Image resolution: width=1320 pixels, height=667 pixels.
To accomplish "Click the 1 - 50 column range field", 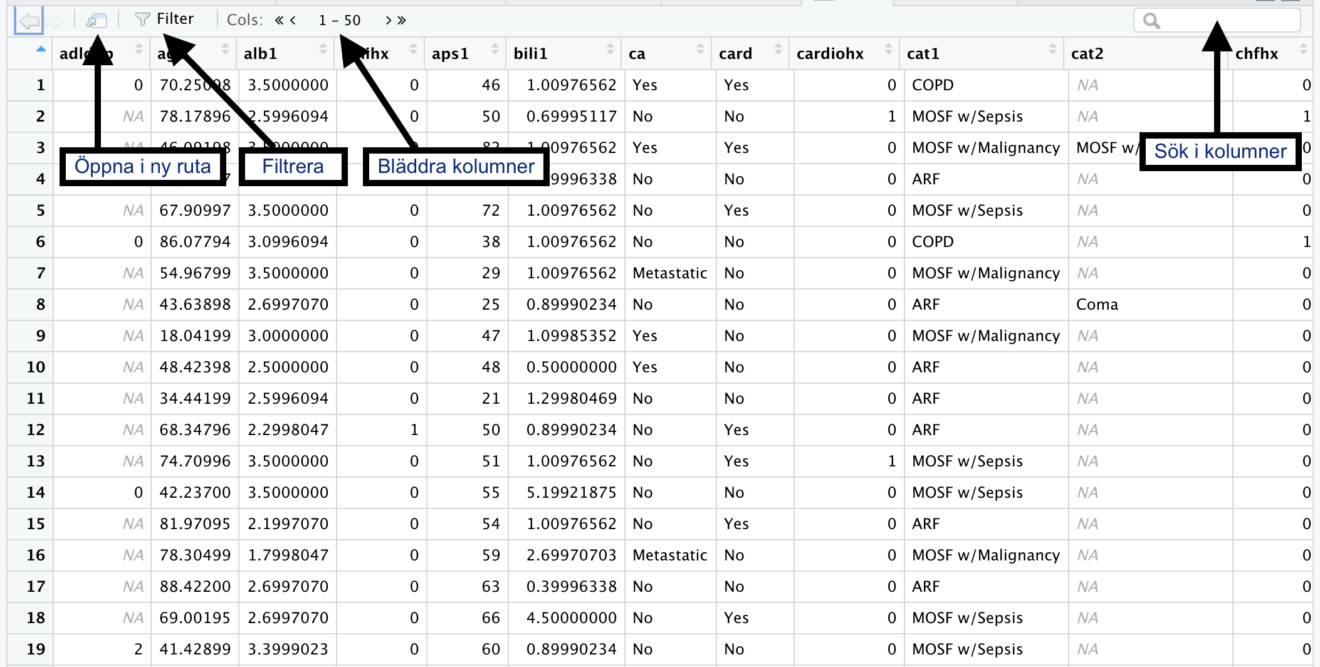I will pos(340,20).
